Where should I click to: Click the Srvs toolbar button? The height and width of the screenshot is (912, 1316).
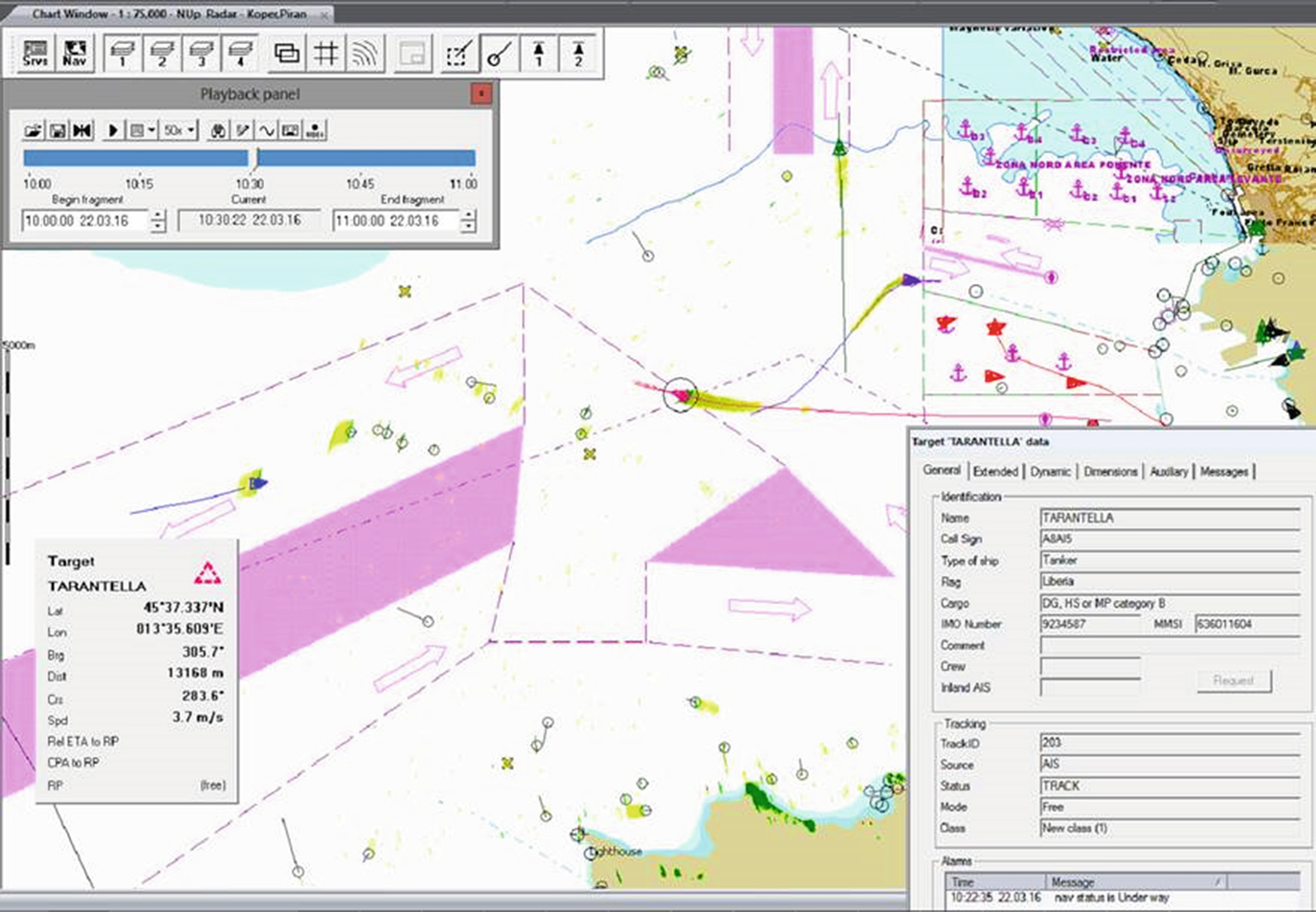pos(35,53)
